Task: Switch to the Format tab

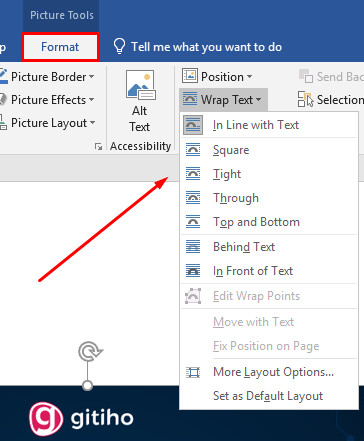Action: pos(60,47)
